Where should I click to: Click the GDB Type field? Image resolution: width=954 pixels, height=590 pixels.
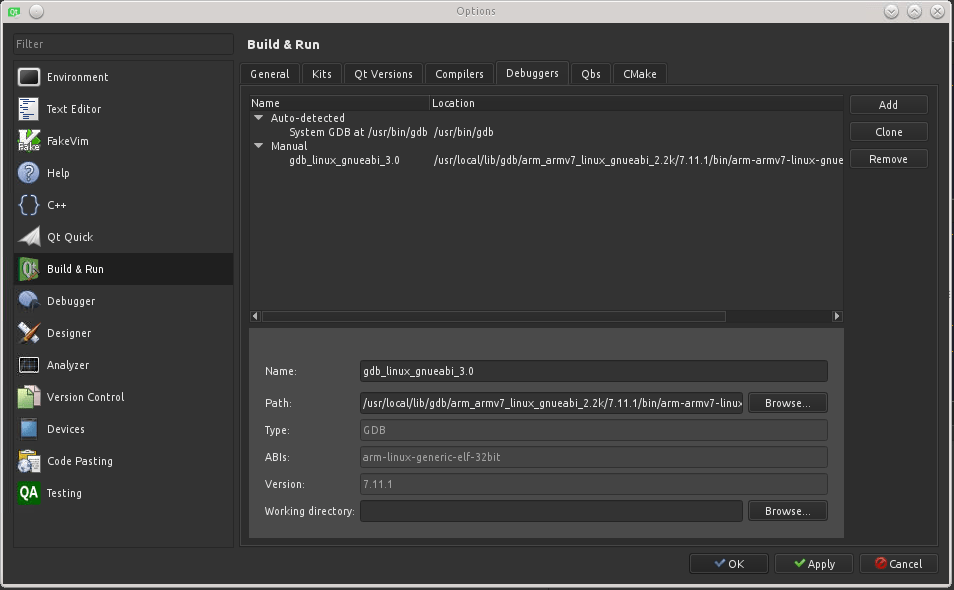point(593,430)
